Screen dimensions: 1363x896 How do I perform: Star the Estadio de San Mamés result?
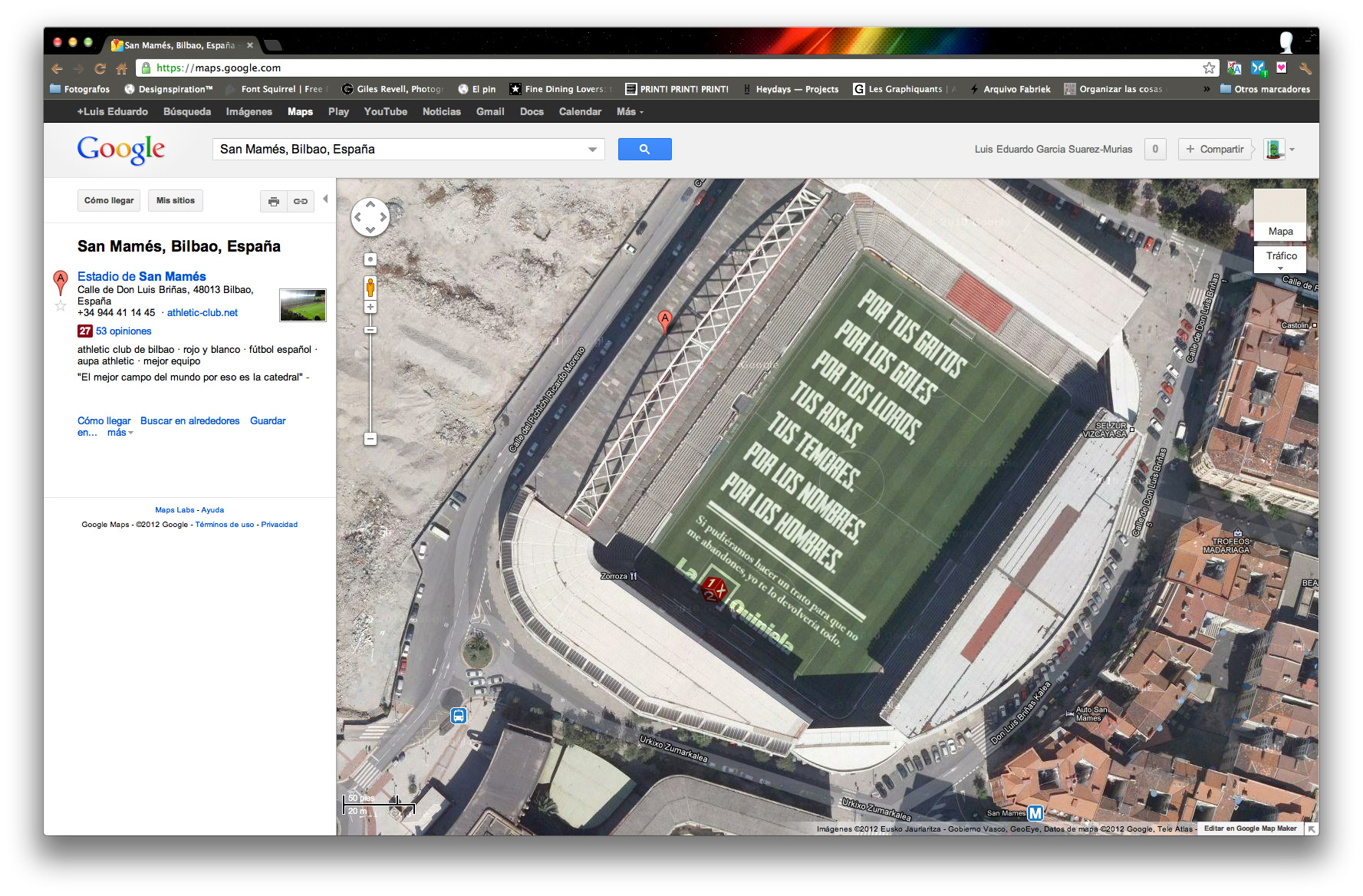(x=61, y=305)
